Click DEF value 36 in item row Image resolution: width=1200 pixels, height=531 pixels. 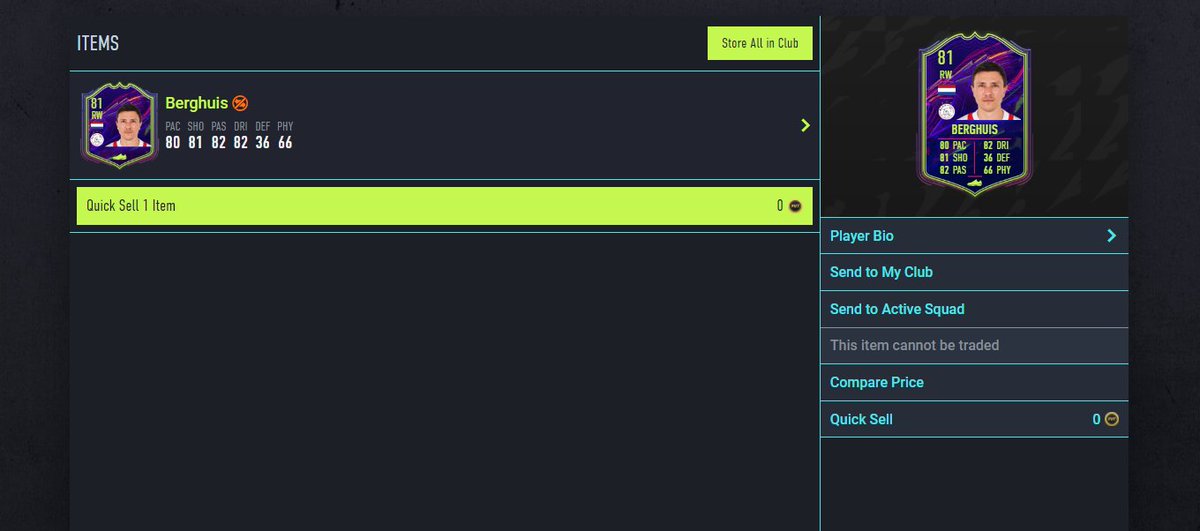pos(262,142)
